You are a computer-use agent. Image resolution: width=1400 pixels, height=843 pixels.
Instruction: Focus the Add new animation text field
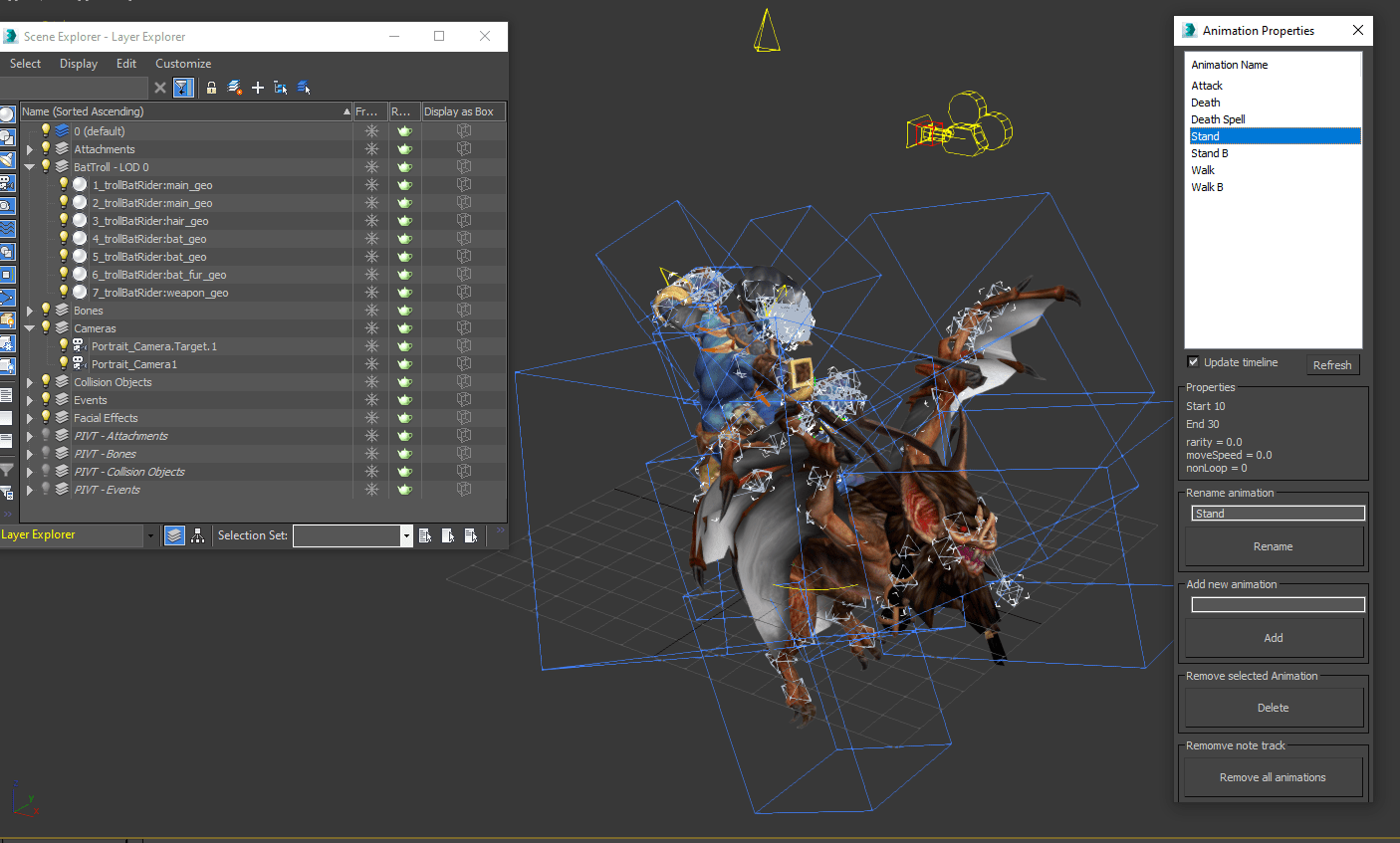(1278, 605)
